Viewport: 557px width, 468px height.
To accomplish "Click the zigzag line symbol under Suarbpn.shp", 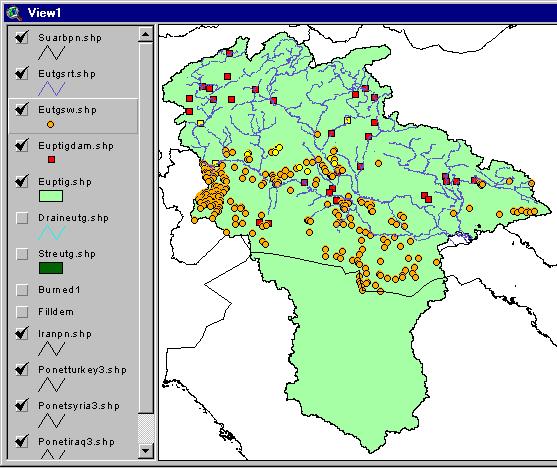I will click(x=52, y=53).
